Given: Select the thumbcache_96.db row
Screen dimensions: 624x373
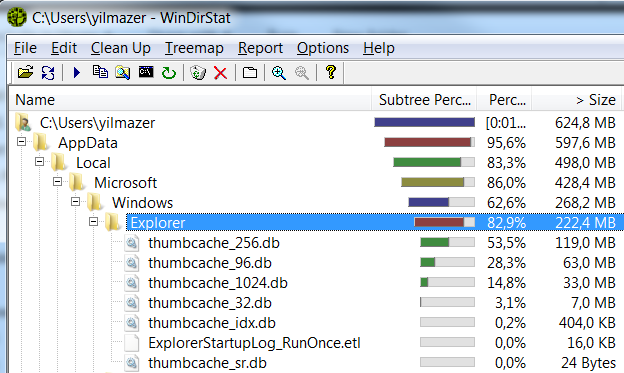Looking at the screenshot, I should point(210,263).
